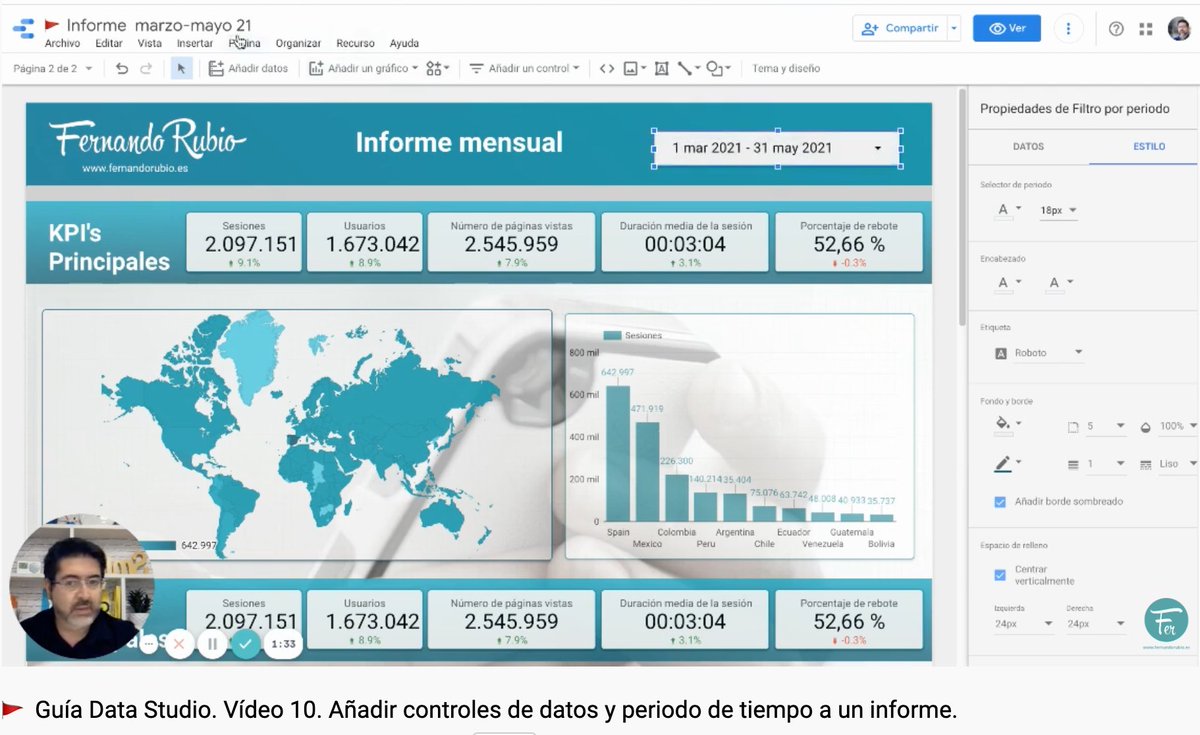1200x735 pixels.
Task: Click the Informe mensual heading
Action: point(459,142)
